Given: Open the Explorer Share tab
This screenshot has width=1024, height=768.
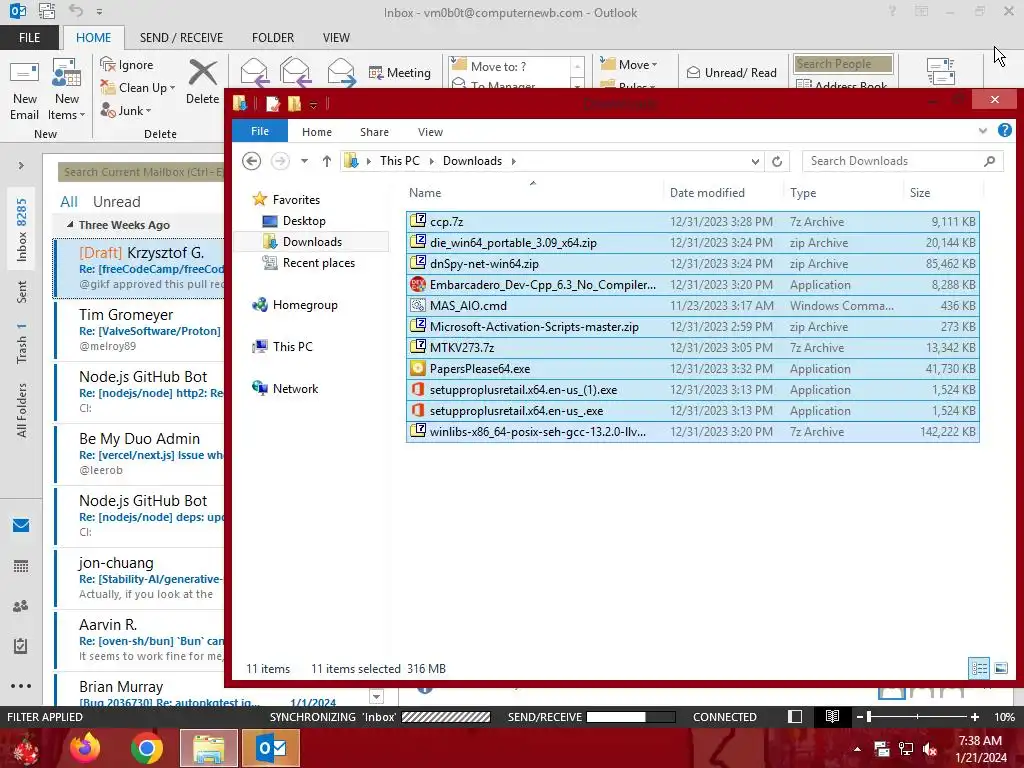Looking at the screenshot, I should 374,132.
